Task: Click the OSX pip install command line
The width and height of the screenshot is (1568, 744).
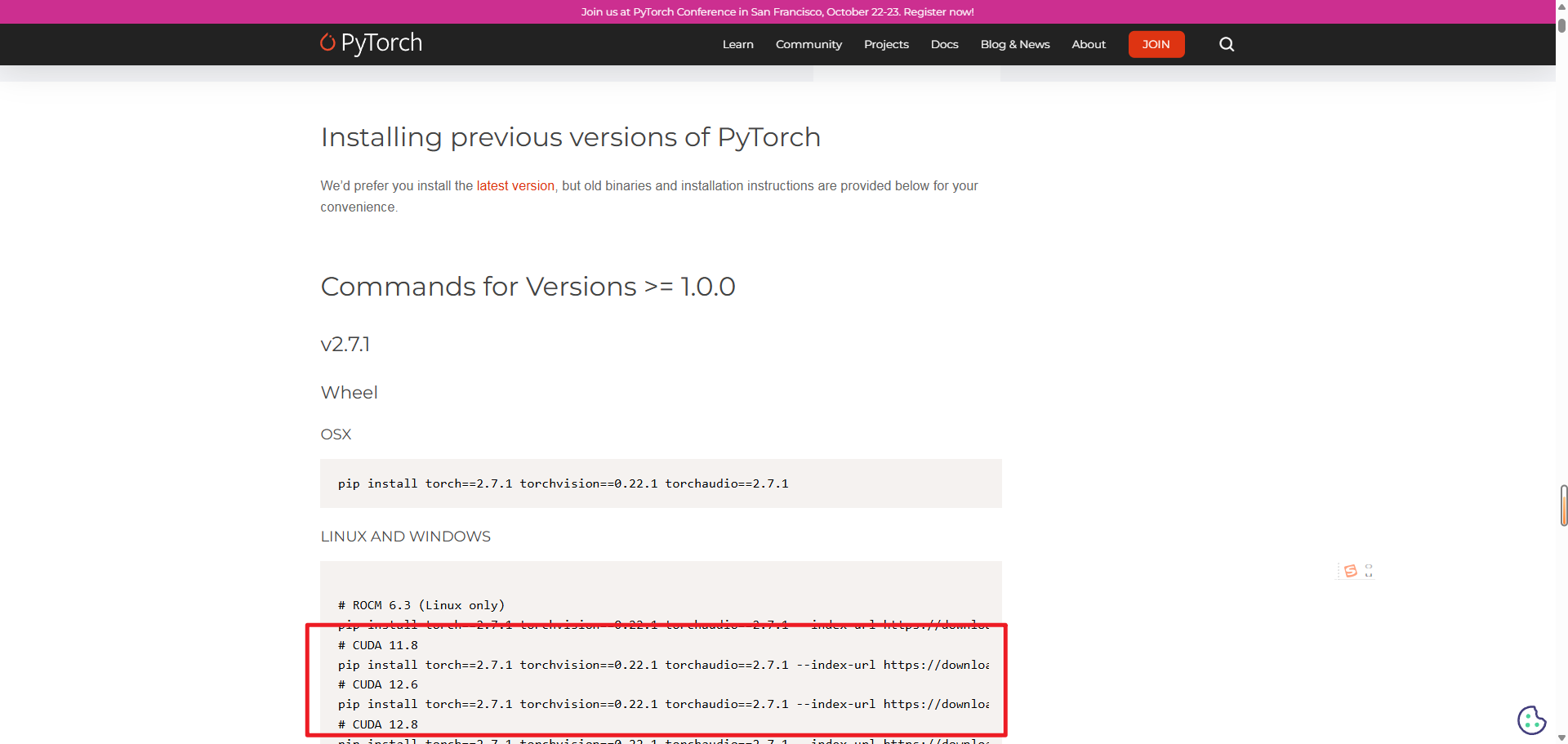Action: 563,483
